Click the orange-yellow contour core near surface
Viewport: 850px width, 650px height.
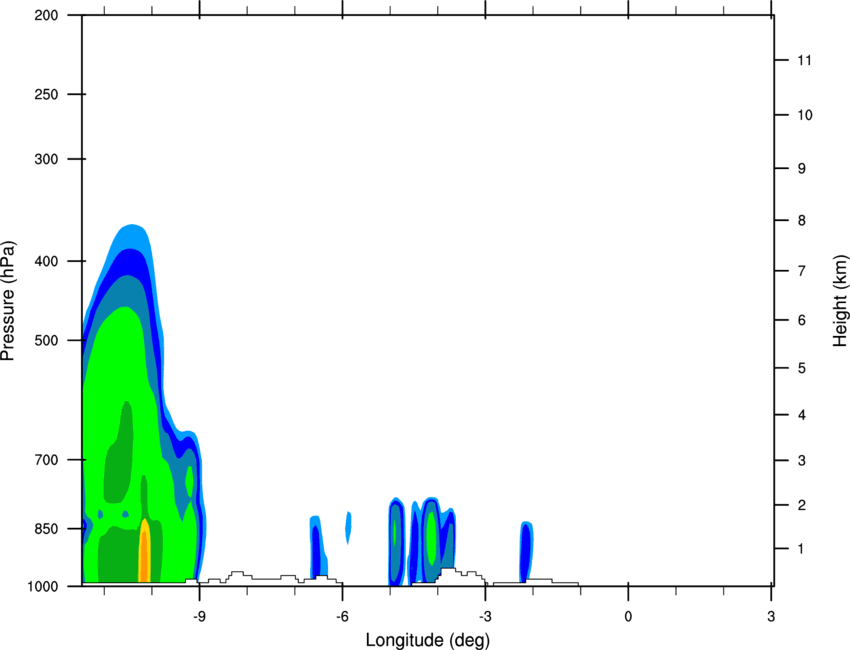(x=144, y=551)
